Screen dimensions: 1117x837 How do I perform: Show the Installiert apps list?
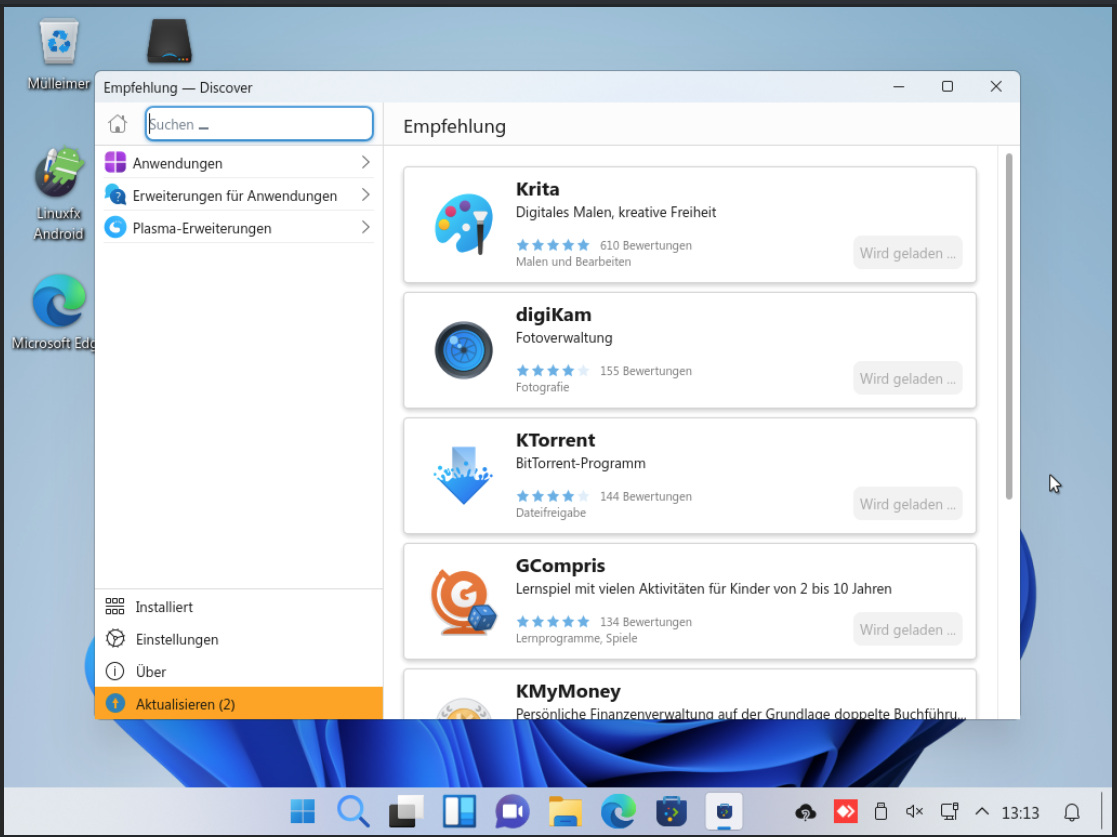[239, 607]
